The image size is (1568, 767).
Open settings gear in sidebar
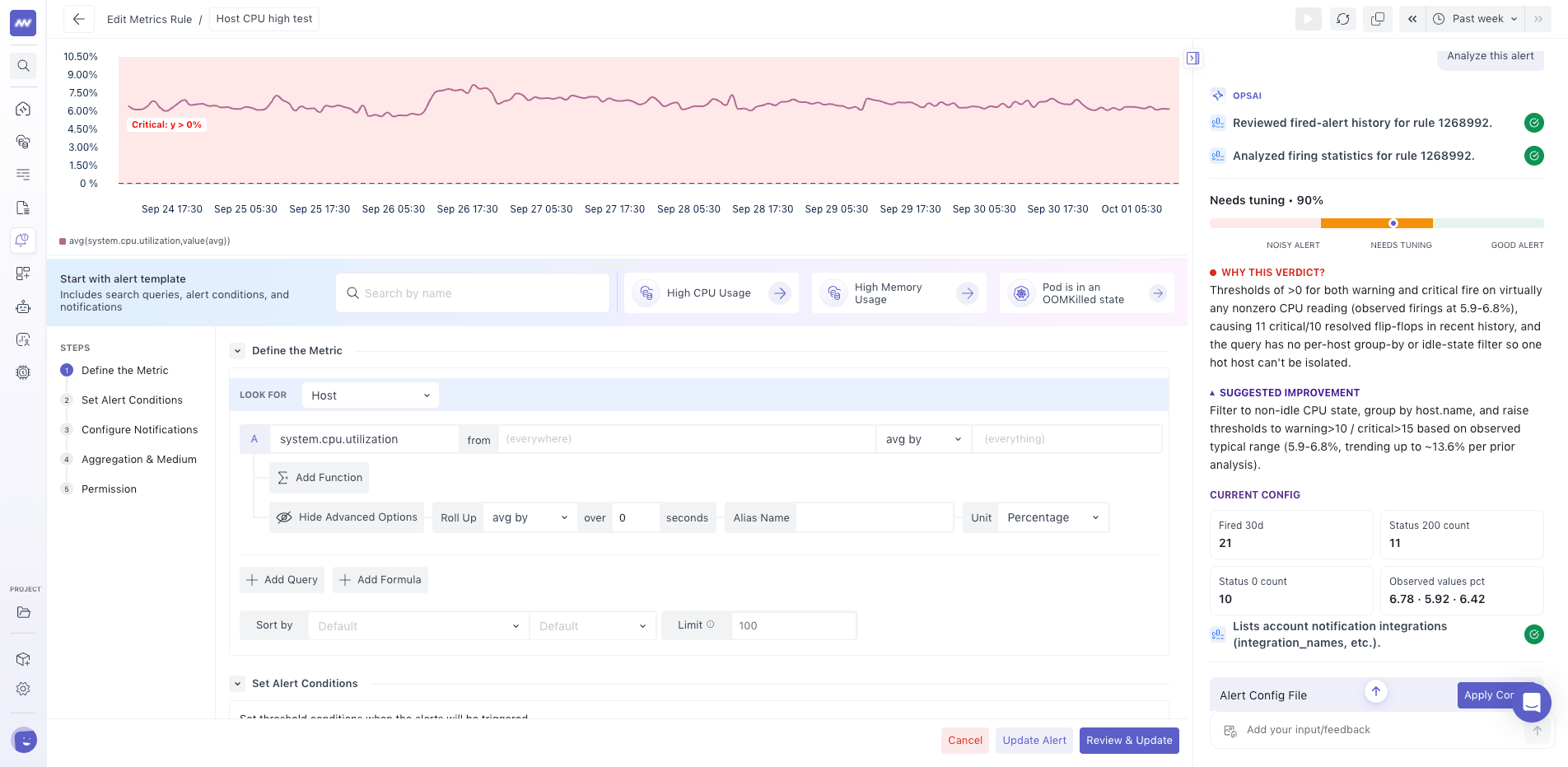pyautogui.click(x=23, y=689)
